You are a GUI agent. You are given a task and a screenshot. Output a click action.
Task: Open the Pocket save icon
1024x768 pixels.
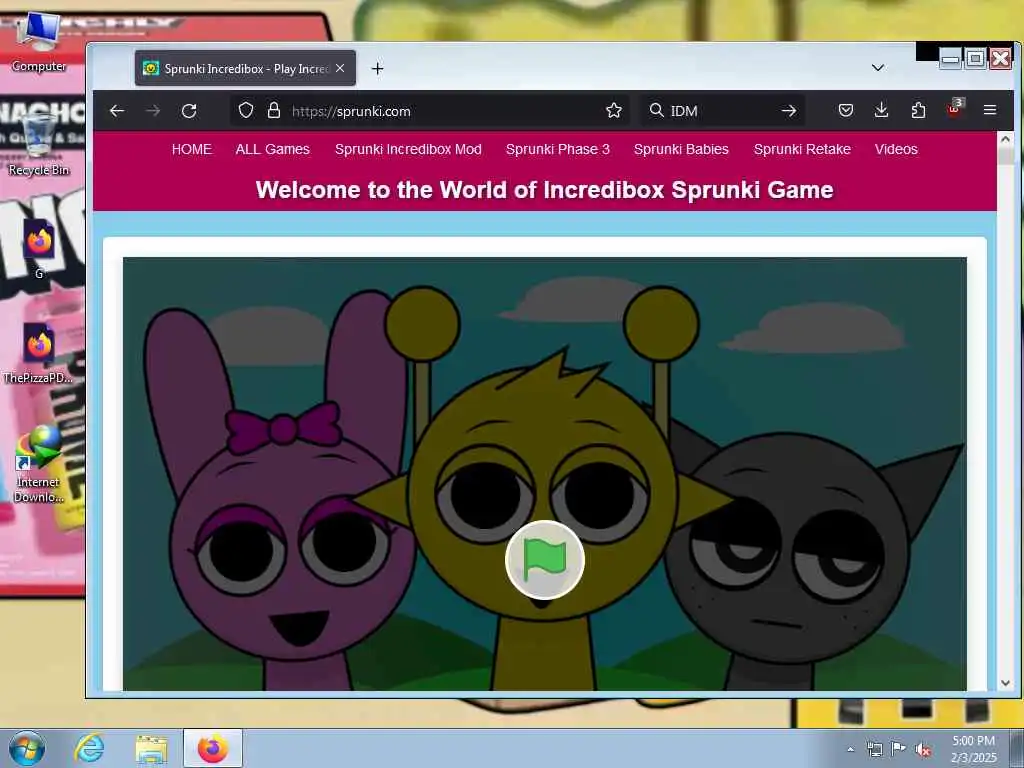click(846, 110)
